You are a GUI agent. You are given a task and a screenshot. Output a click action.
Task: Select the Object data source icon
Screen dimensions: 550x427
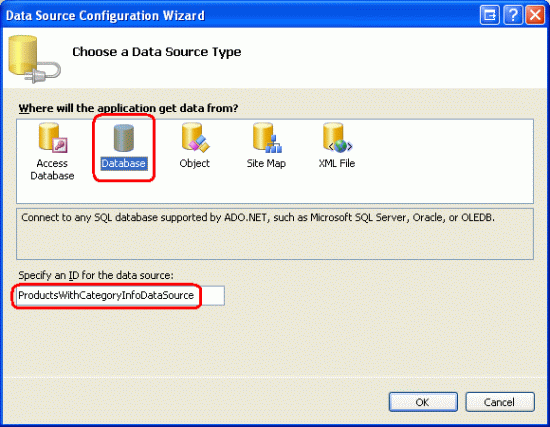coord(195,138)
